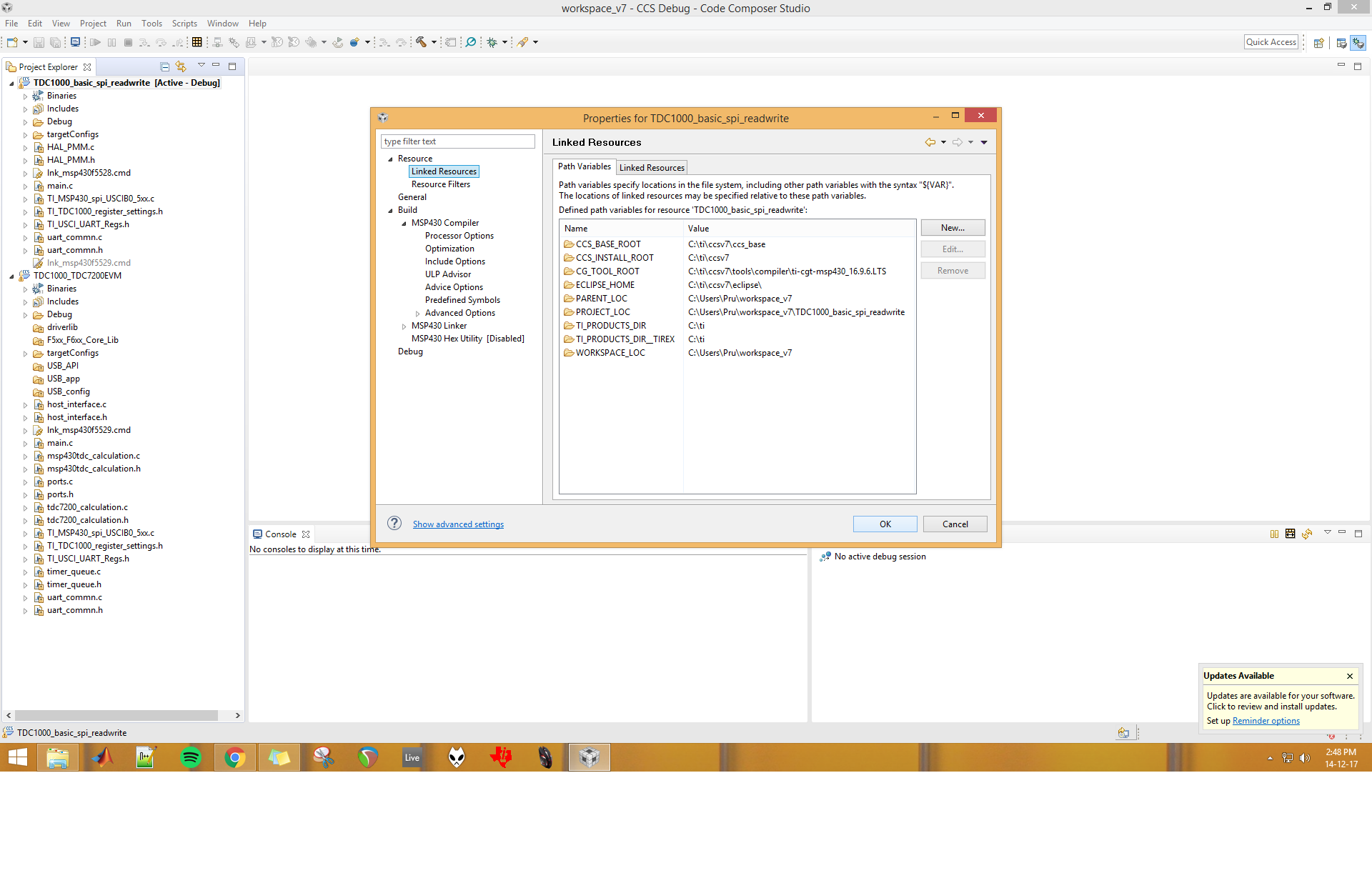Collapse the MSP430 Compiler node

click(404, 223)
